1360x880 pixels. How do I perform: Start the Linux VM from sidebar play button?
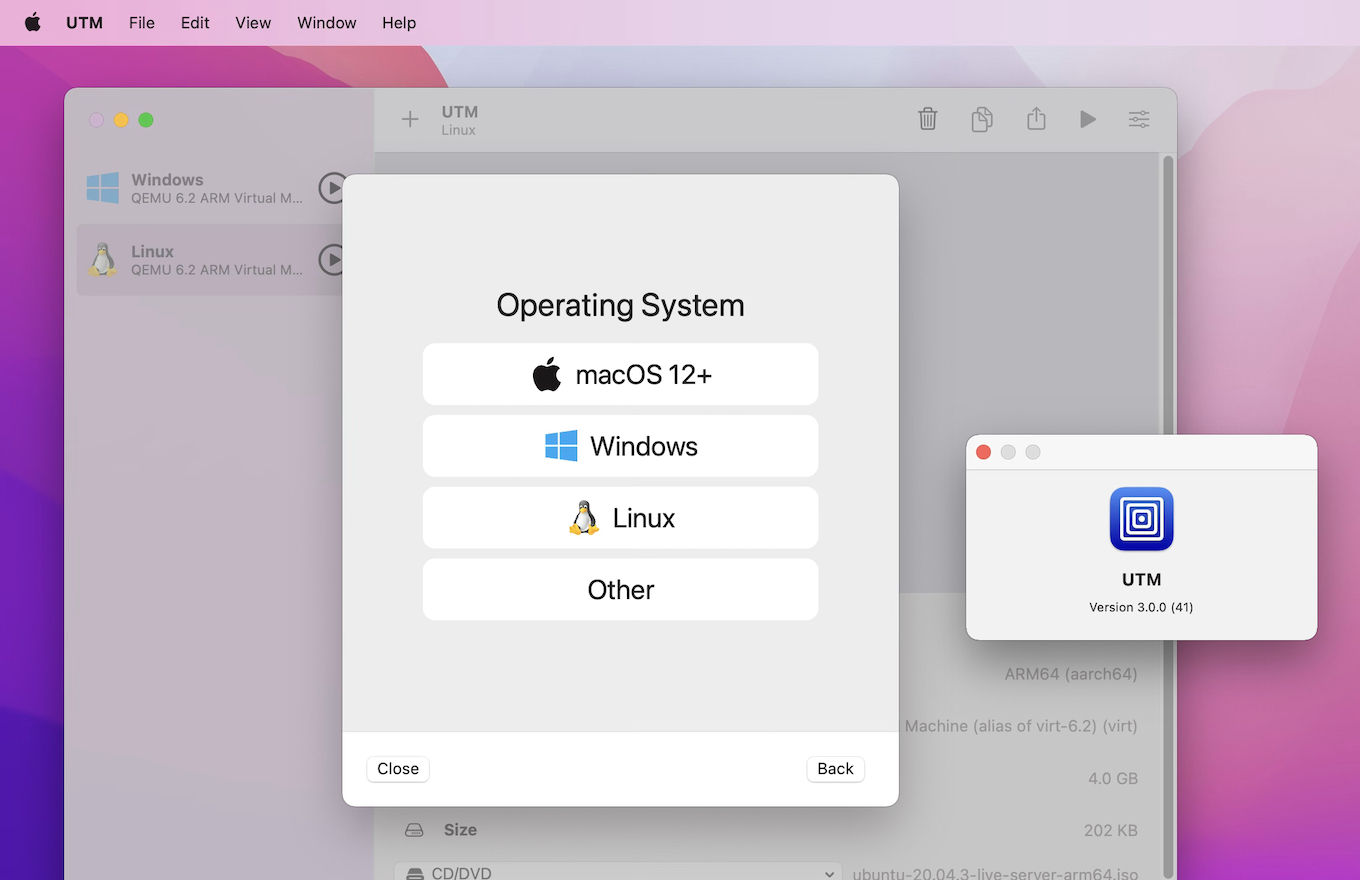tap(332, 260)
